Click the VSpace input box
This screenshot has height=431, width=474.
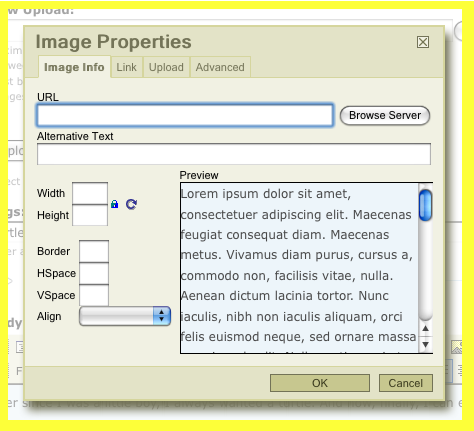pos(94,295)
